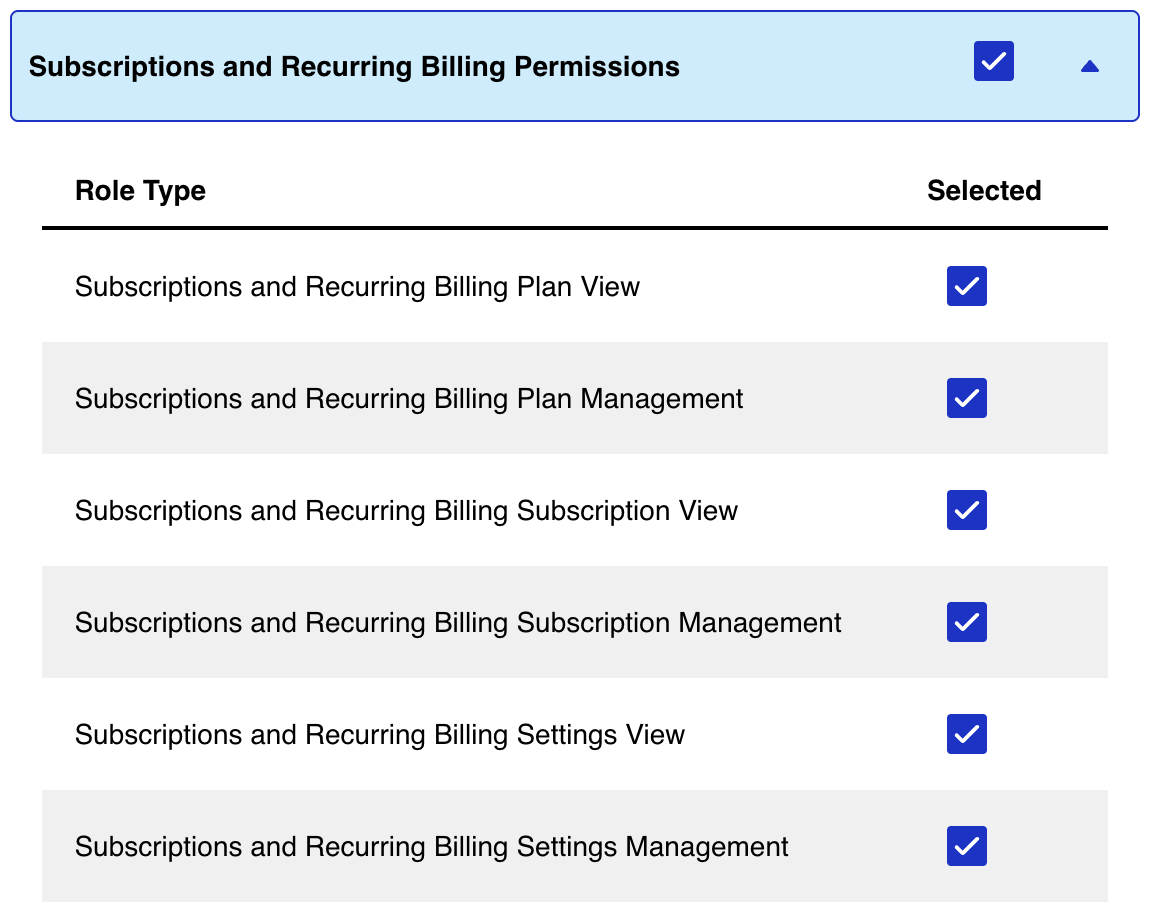Select the Plan Management row label

pos(409,398)
